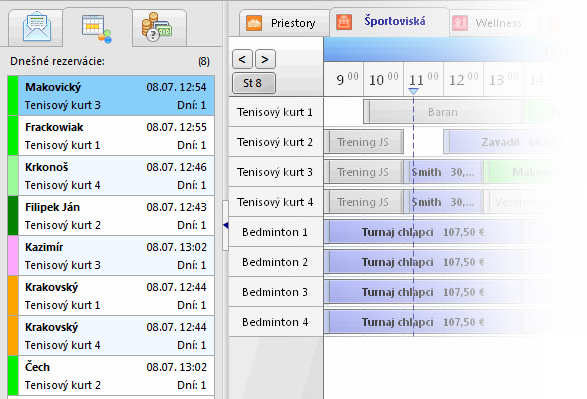Open Turnaj chlapci on Bedminton 4
Screen dimensions: 587x399
pyautogui.click(x=423, y=322)
